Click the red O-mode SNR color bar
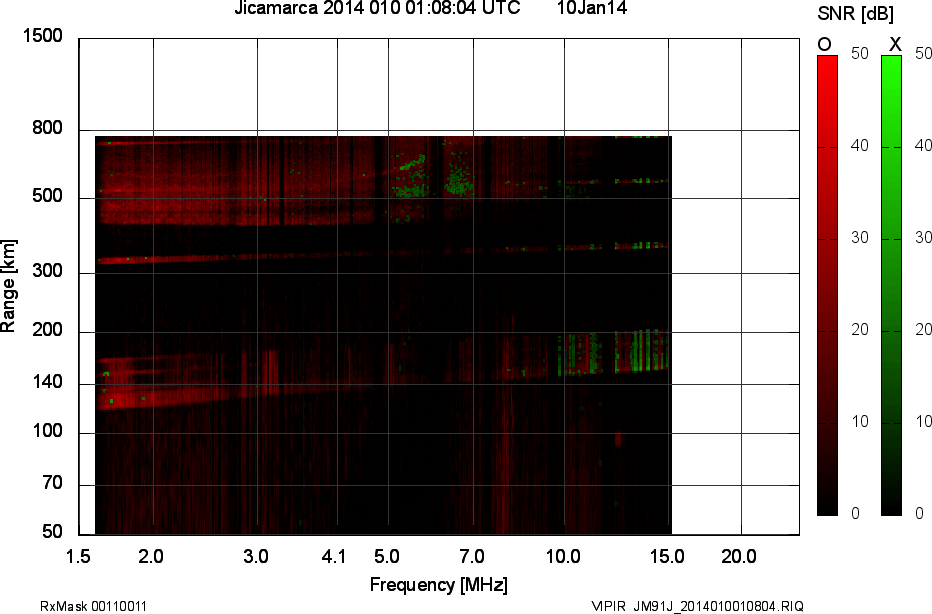932x614 pixels. click(827, 285)
